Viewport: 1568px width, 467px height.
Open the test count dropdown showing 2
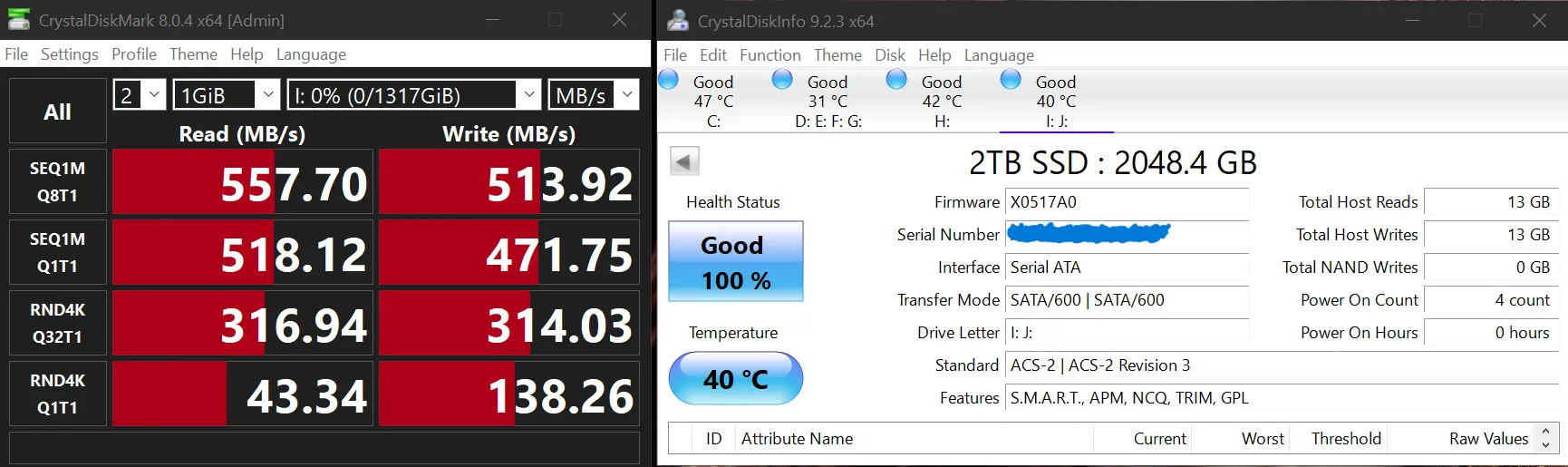click(139, 94)
